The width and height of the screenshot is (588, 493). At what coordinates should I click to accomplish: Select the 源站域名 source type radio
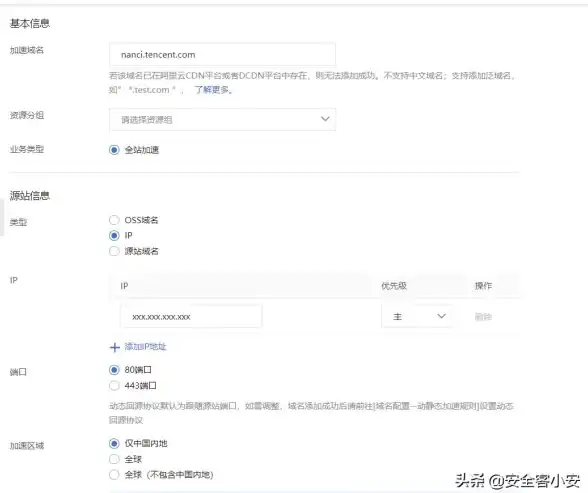(x=114, y=251)
